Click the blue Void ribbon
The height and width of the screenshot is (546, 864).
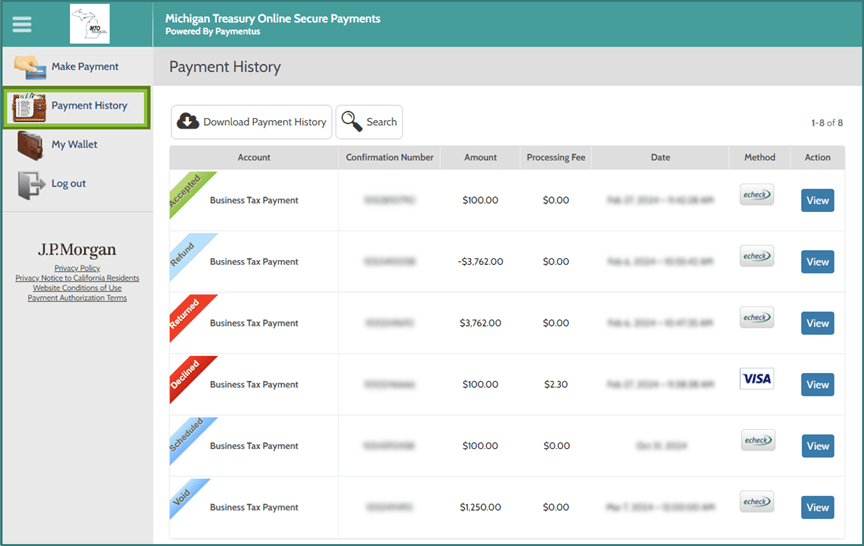183,496
